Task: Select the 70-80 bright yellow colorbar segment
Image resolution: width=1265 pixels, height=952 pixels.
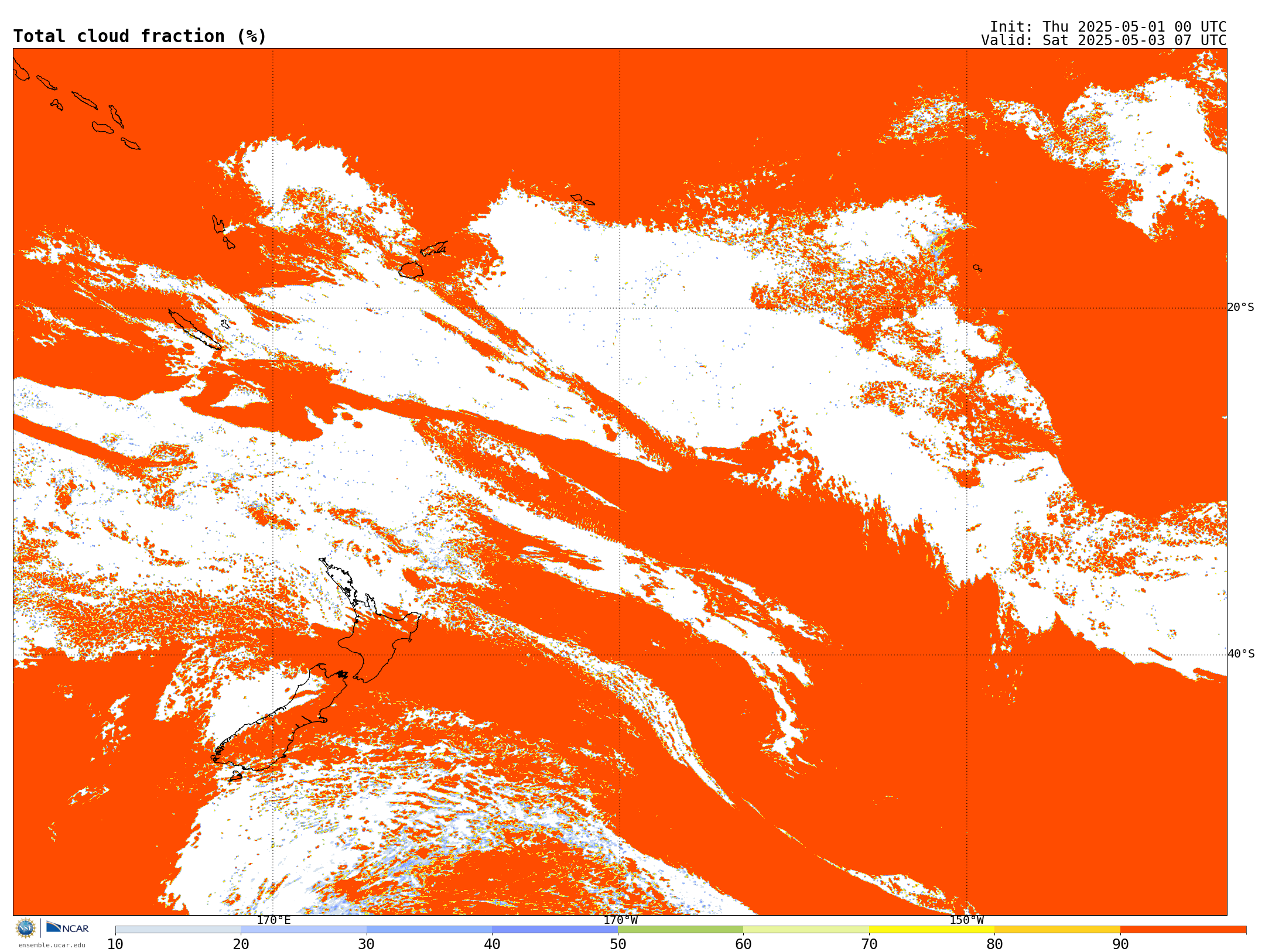Action: 932,930
